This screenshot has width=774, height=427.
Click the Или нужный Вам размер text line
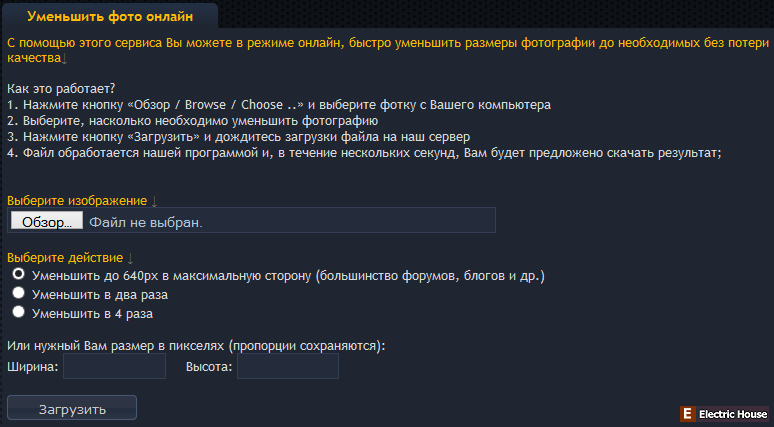(196, 346)
